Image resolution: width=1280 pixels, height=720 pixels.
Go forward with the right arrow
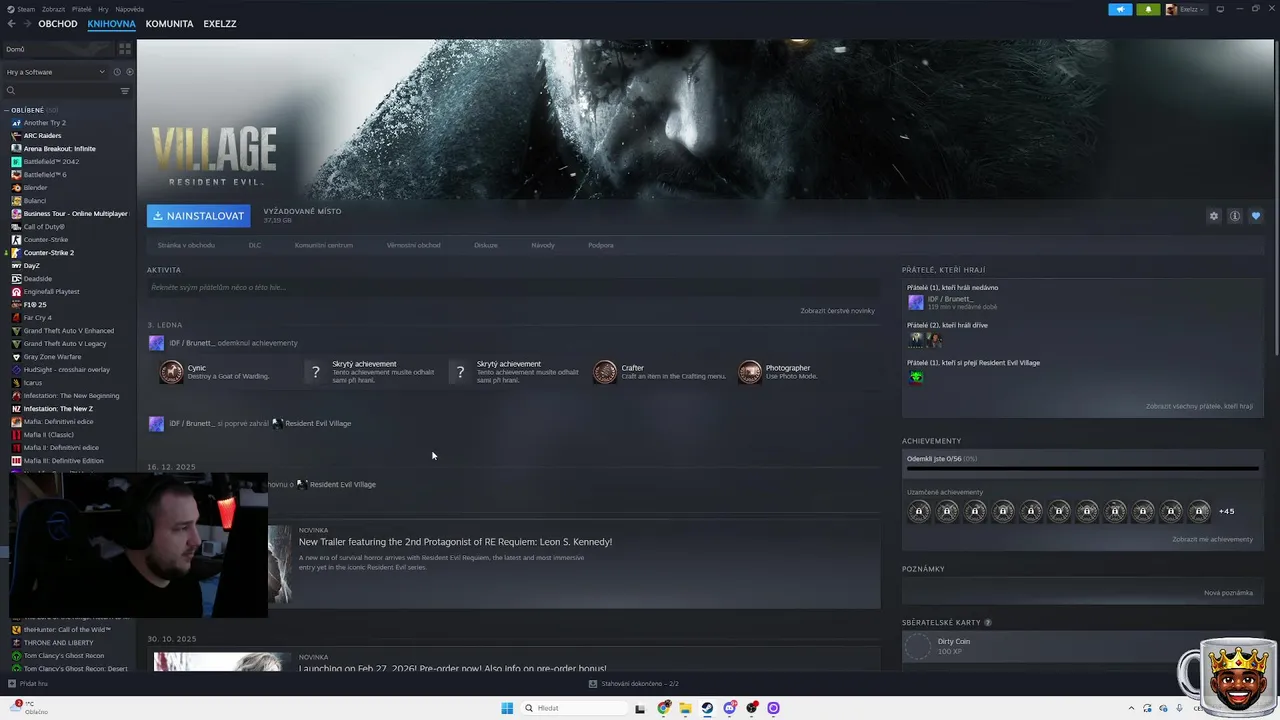point(28,24)
